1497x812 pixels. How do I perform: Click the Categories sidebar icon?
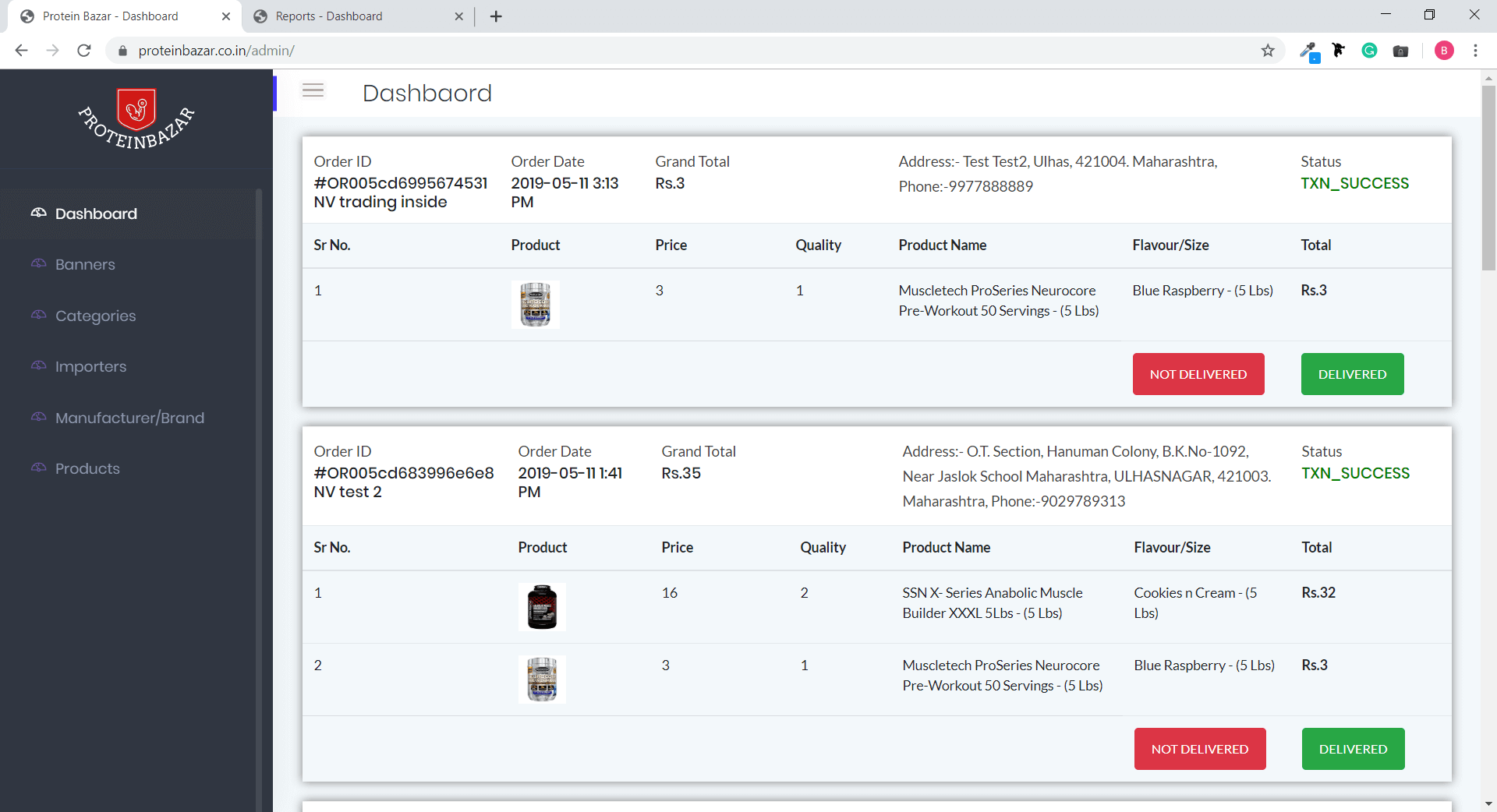coord(38,315)
